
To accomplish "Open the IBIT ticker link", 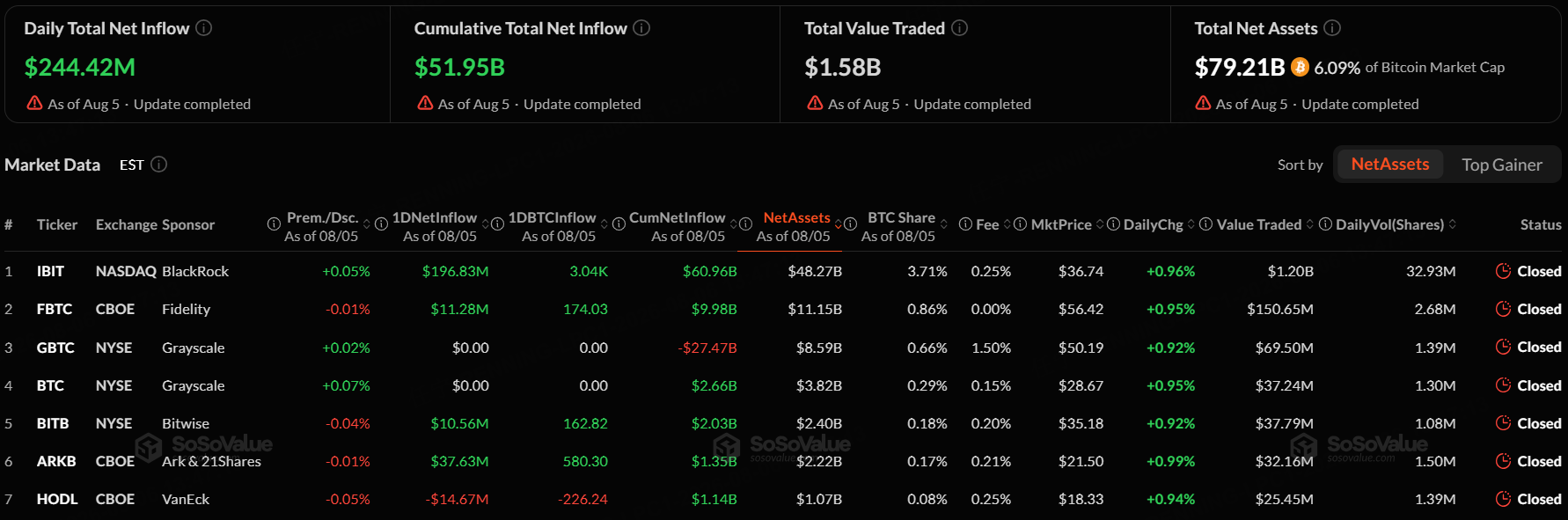I will pyautogui.click(x=50, y=271).
